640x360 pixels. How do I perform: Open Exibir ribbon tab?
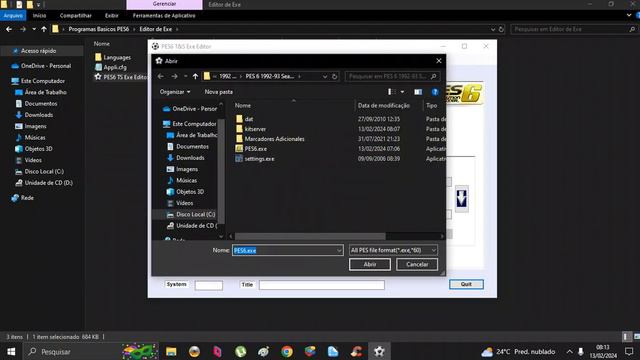pyautogui.click(x=111, y=16)
